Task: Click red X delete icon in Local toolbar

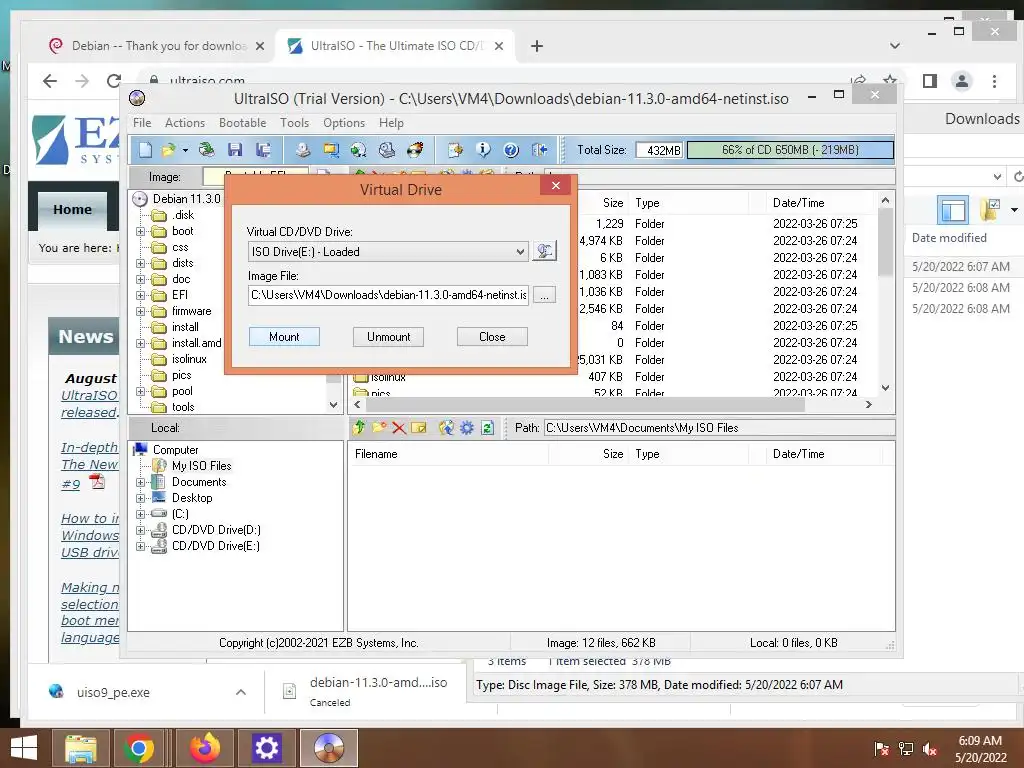Action: coord(399,428)
